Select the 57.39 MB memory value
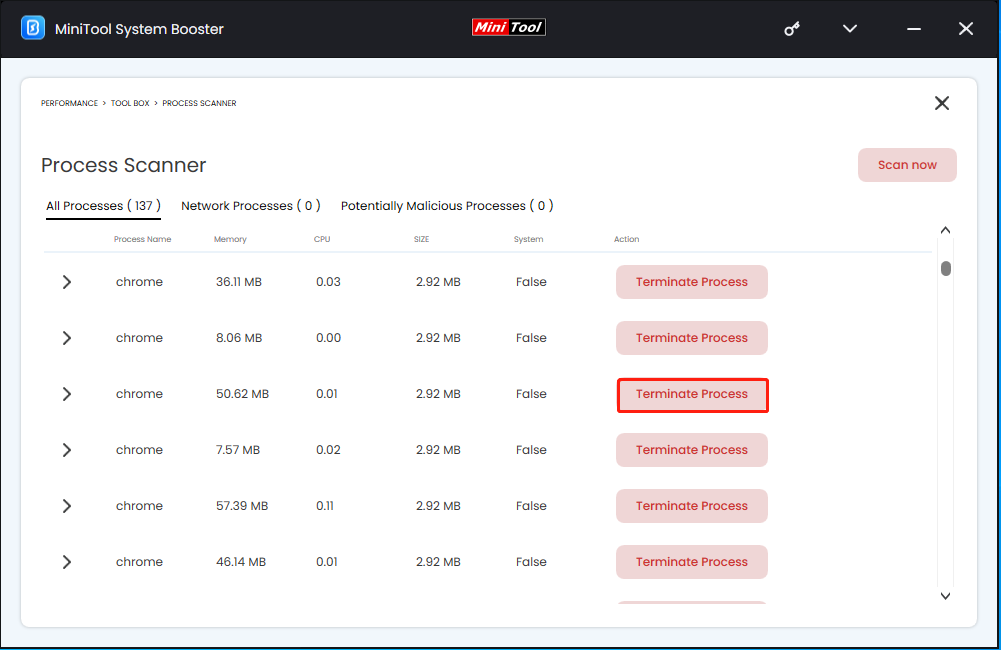Image resolution: width=1001 pixels, height=650 pixels. pyautogui.click(x=242, y=506)
